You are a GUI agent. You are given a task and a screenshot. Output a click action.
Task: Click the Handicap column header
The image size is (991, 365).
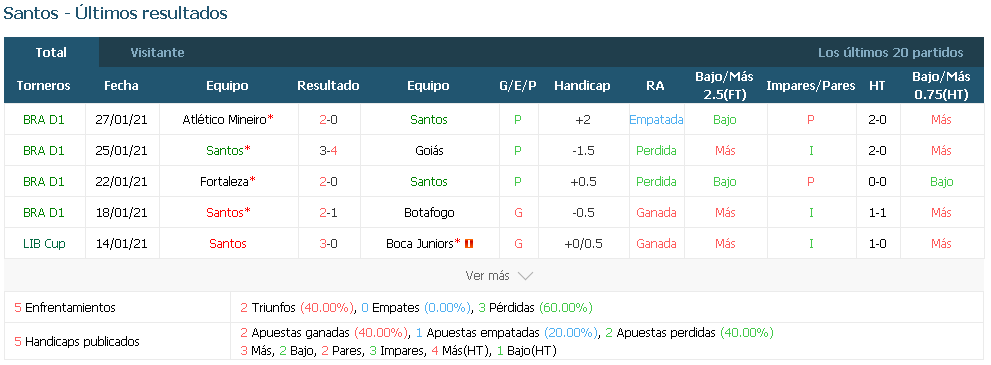pyautogui.click(x=582, y=85)
